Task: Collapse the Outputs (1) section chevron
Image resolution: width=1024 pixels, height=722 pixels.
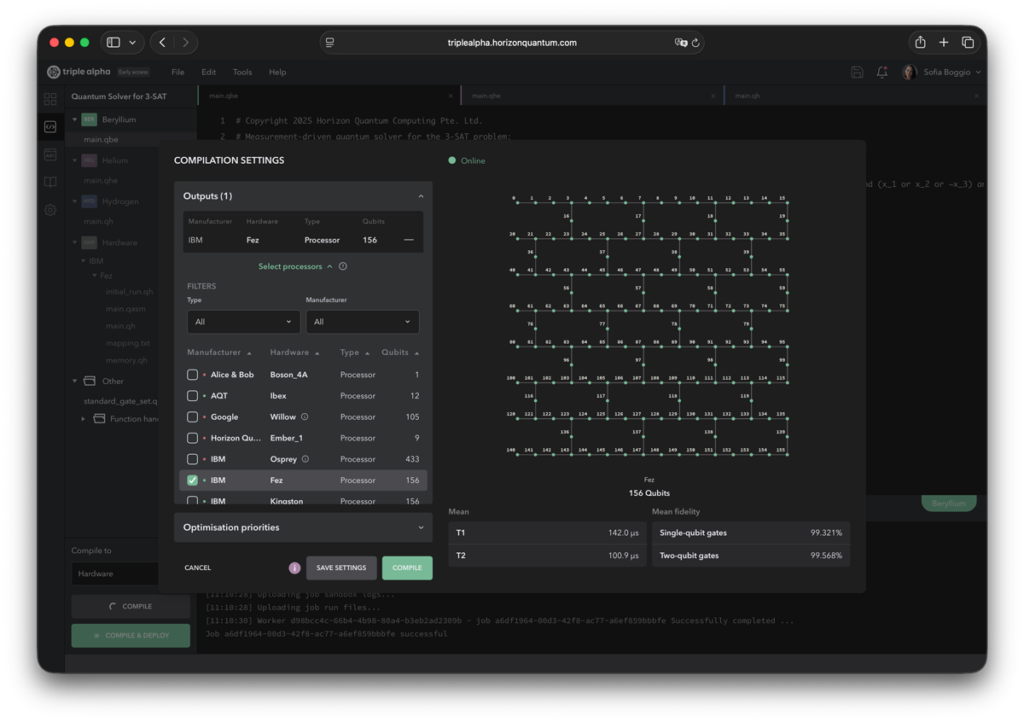Action: 421,196
